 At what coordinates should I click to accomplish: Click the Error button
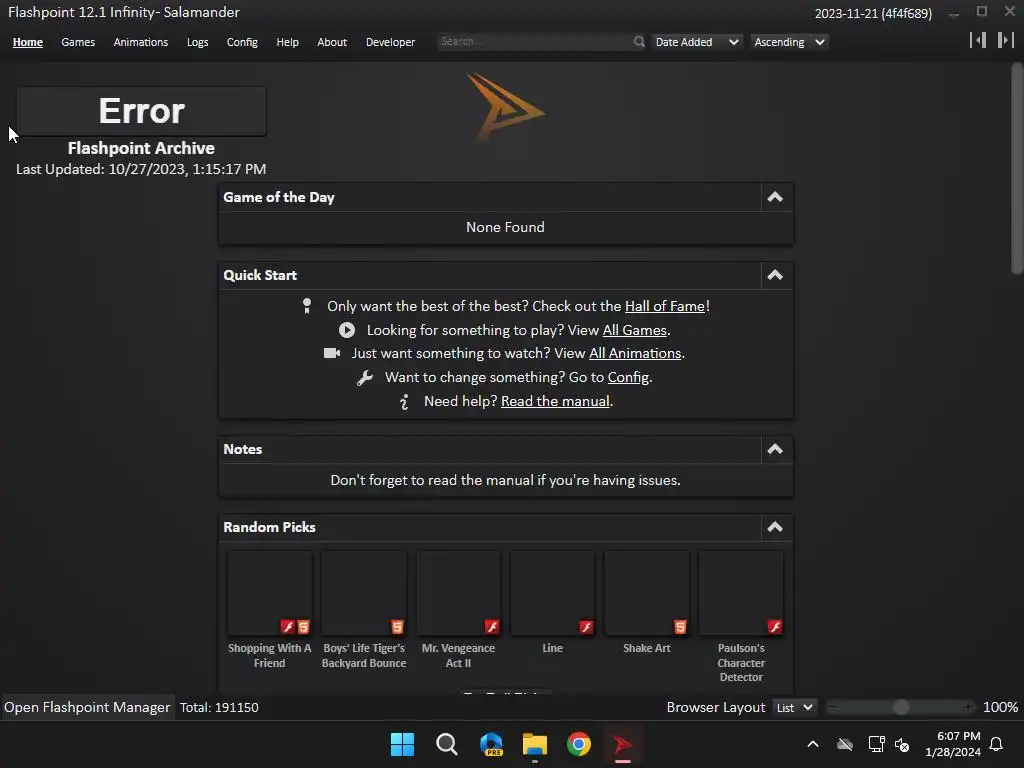(141, 111)
